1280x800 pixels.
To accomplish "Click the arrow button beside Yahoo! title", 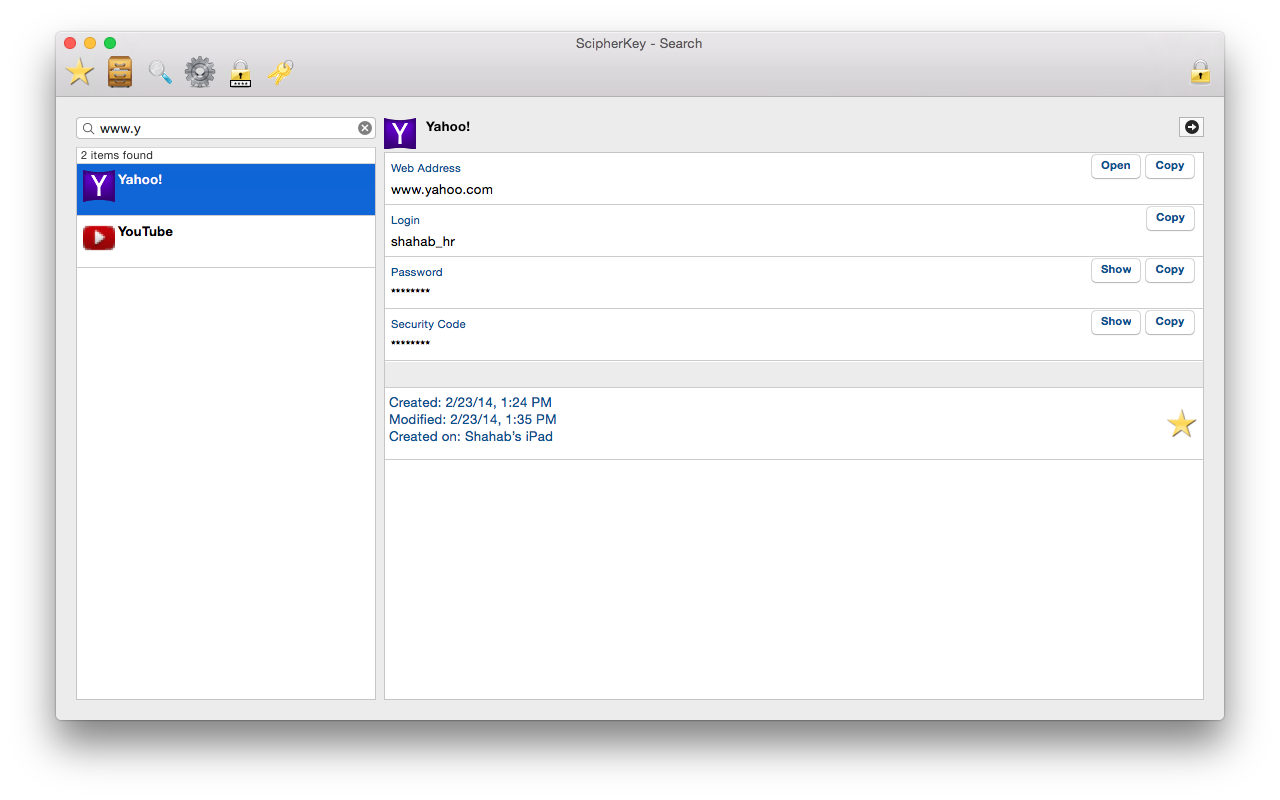I will click(x=1191, y=127).
